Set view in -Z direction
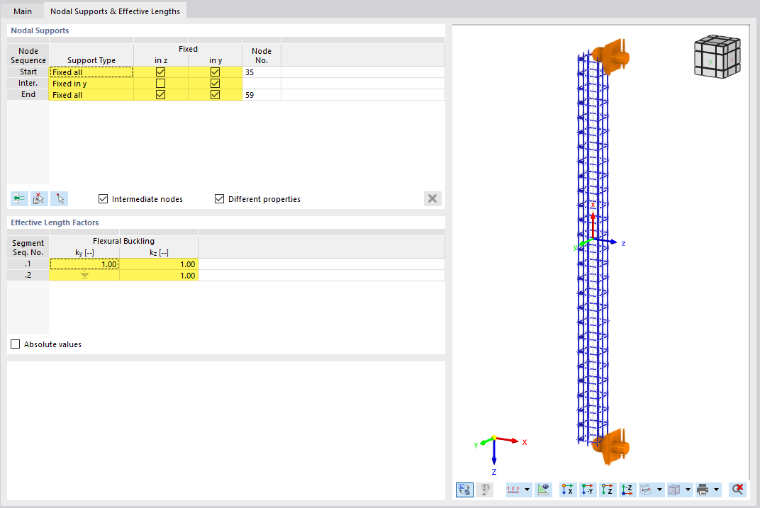Image resolution: width=760 pixels, height=508 pixels. pos(627,490)
